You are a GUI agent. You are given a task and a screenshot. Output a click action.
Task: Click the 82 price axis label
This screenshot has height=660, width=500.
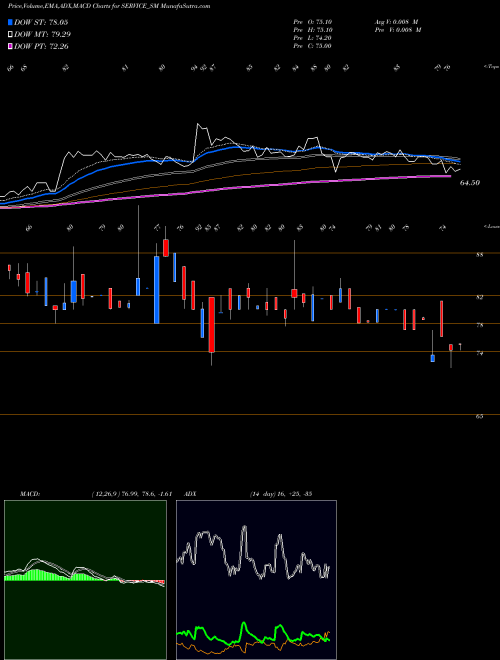coord(480,297)
